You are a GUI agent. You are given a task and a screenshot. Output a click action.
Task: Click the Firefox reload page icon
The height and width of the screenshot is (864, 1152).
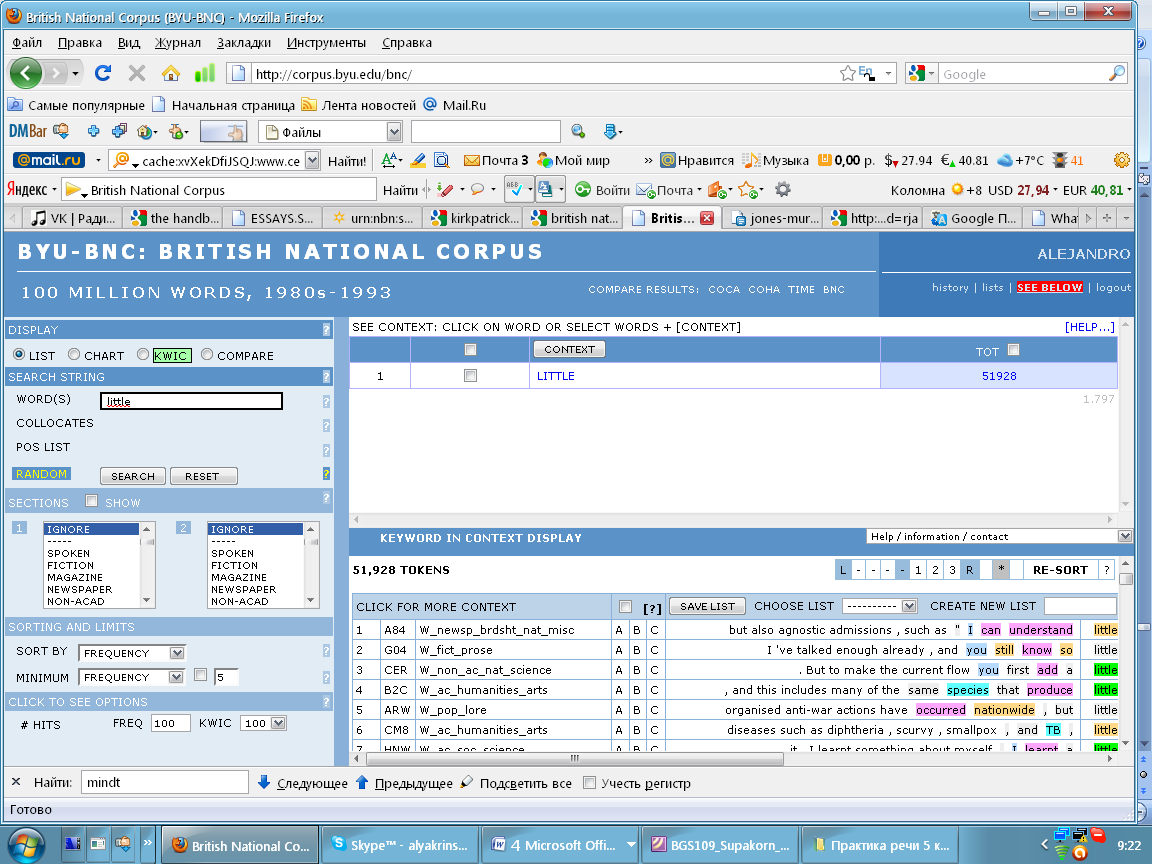[x=102, y=73]
